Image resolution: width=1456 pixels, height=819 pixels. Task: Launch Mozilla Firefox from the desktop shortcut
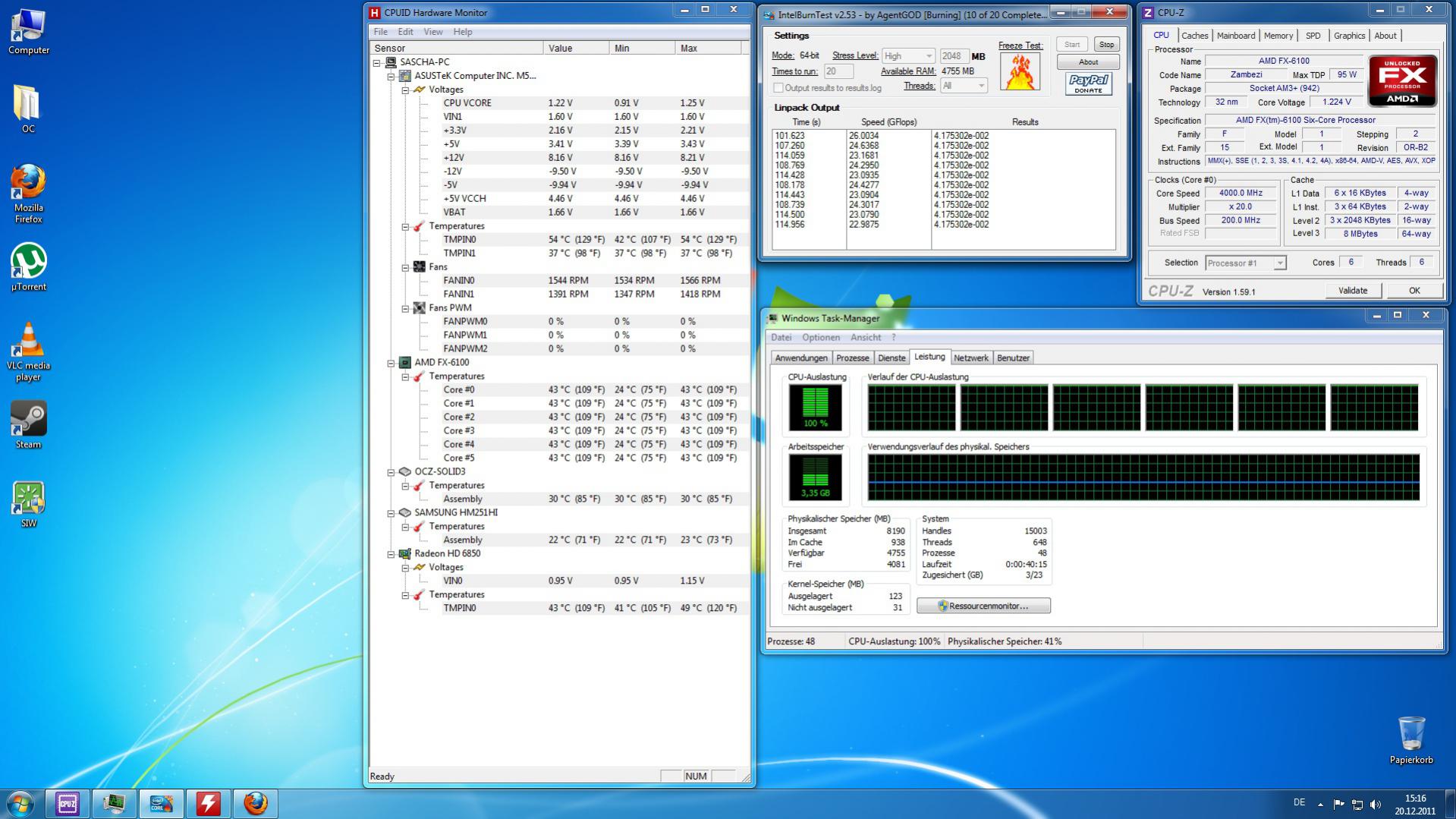click(28, 194)
